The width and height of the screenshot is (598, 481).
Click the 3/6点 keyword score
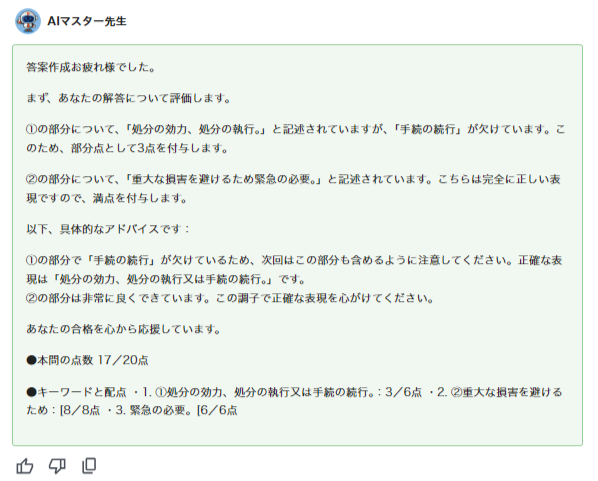(x=403, y=392)
